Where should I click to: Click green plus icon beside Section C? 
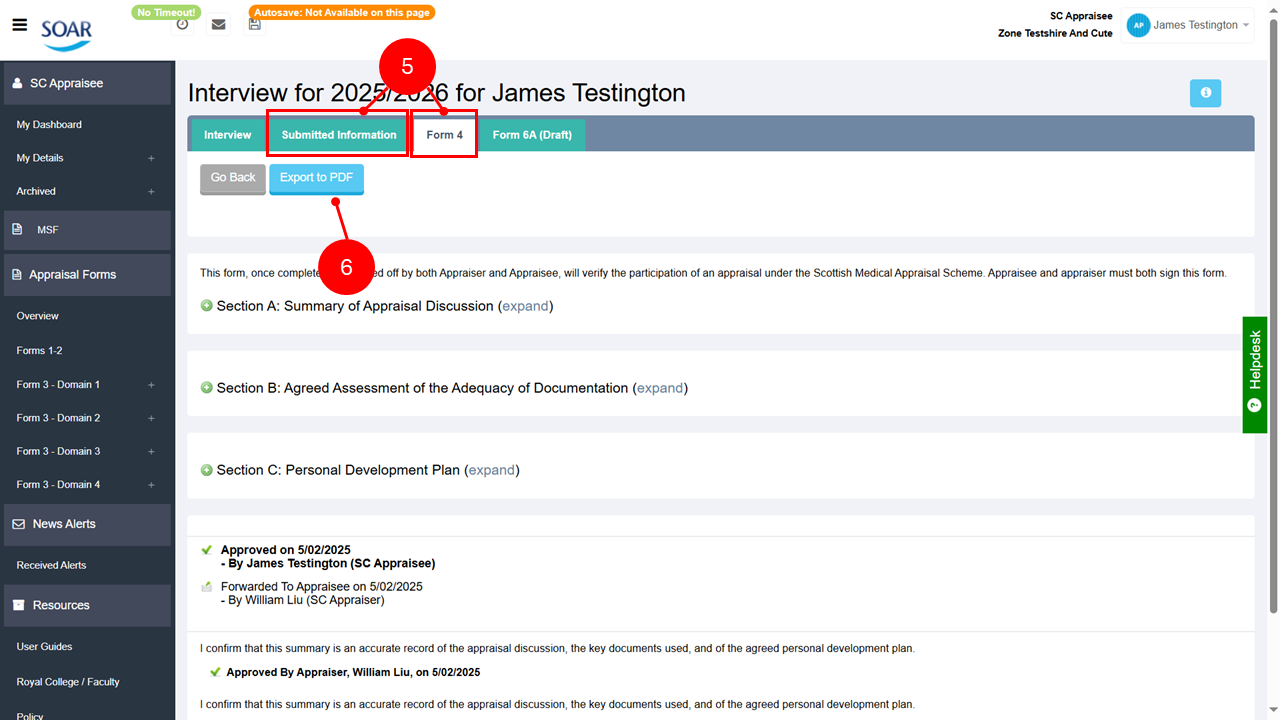[x=207, y=470]
